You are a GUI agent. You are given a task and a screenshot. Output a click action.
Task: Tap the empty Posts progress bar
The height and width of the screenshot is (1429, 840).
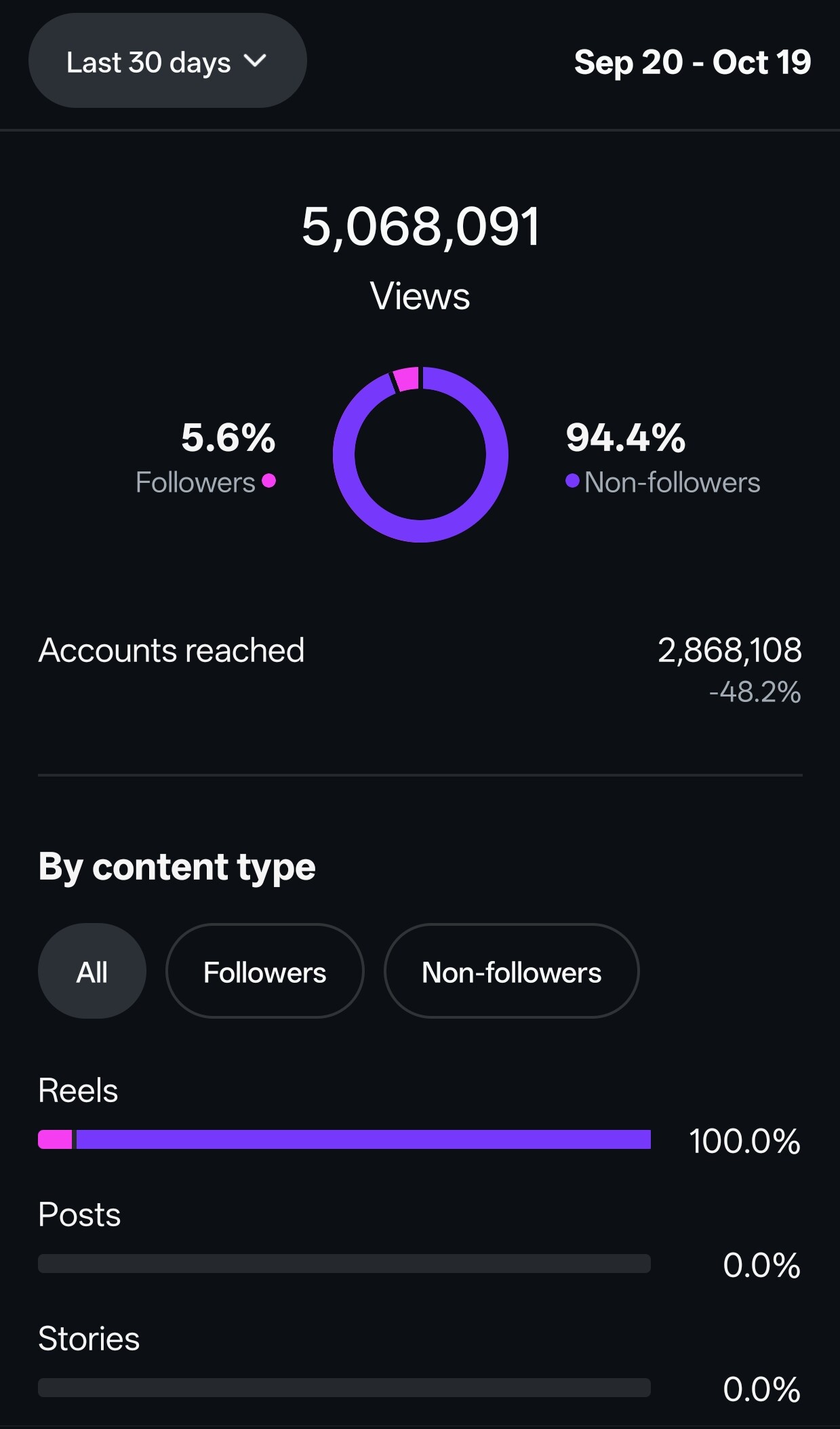coord(344,1264)
